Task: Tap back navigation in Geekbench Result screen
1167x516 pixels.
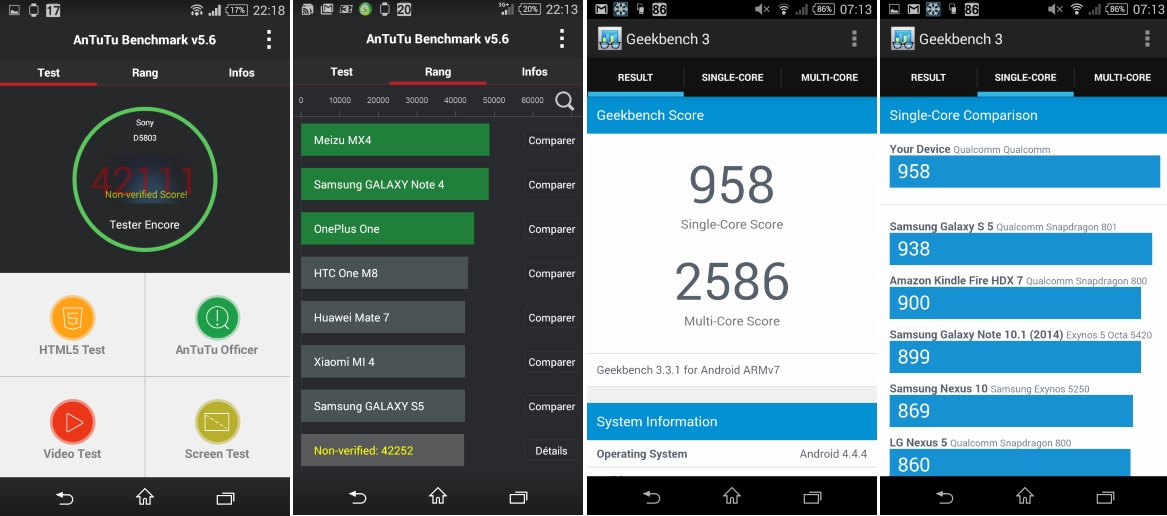Action: (651, 497)
